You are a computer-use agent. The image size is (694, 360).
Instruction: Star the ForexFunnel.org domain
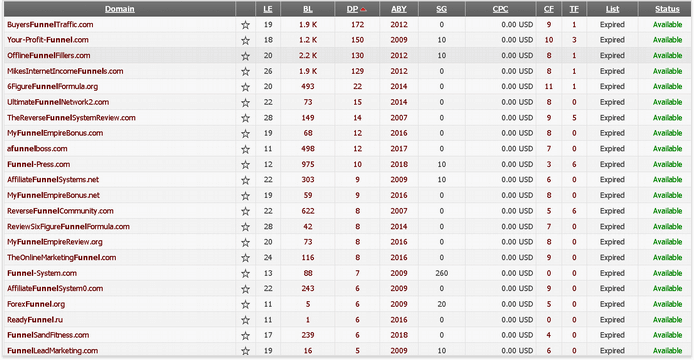245,305
